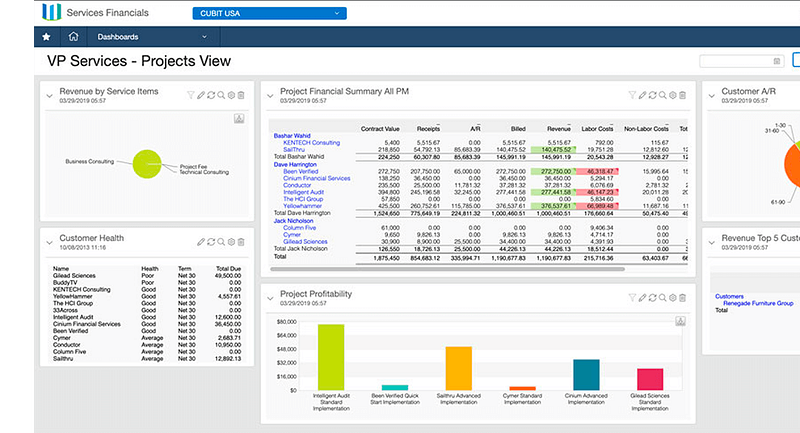Viewport: 800px width, 433px height.
Task: Collapse the Revenue by Service Items panel
Action: [48, 95]
